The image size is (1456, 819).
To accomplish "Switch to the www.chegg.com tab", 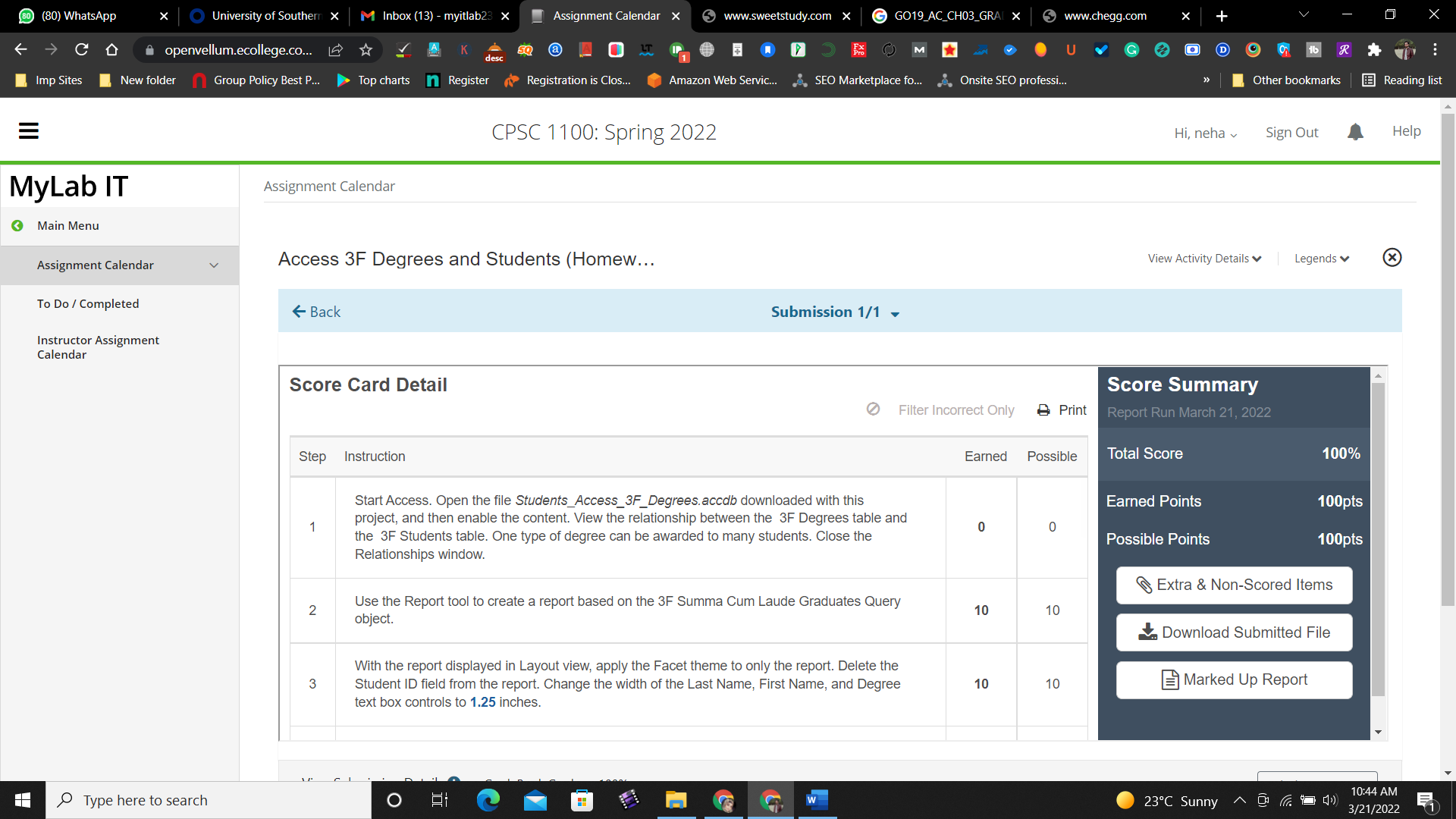I will point(1115,16).
